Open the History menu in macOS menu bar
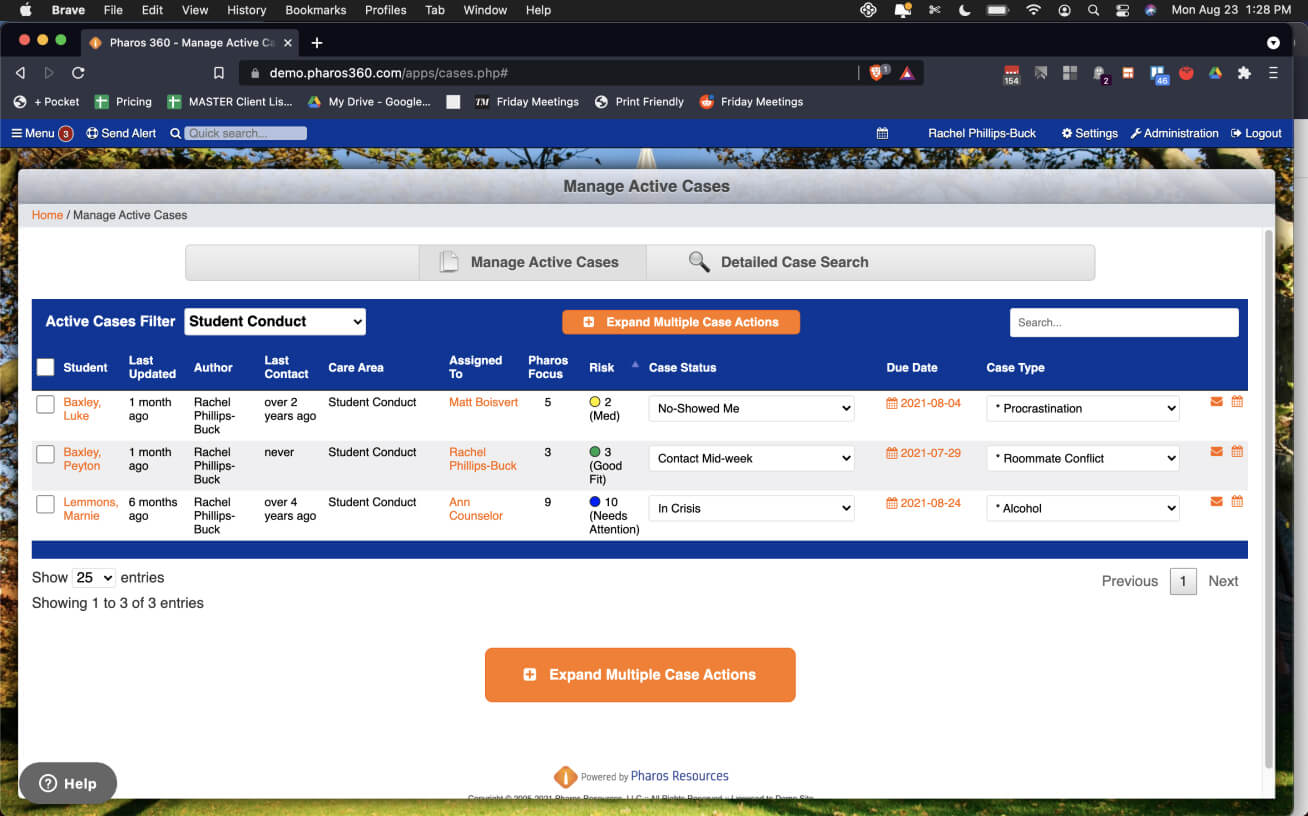Viewport: 1308px width, 816px height. point(246,10)
